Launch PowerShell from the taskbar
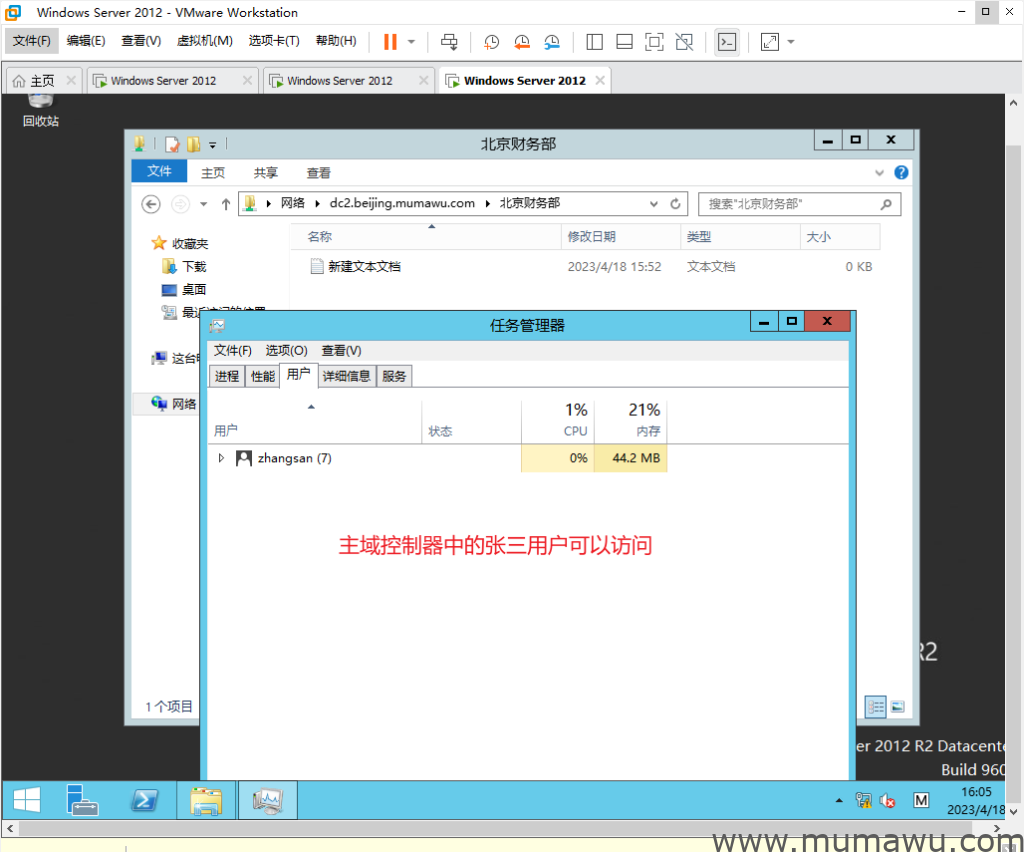 click(x=144, y=799)
